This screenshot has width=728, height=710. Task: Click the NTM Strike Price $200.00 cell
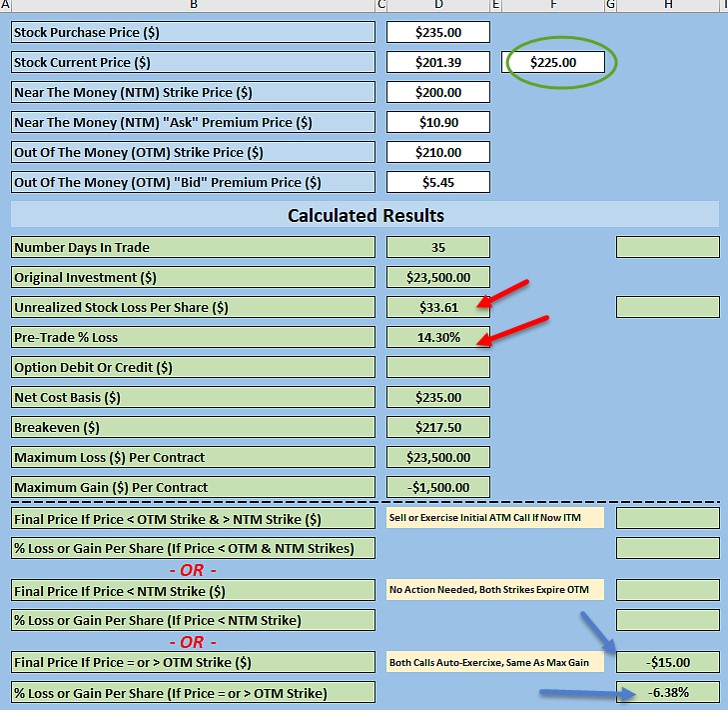(438, 92)
